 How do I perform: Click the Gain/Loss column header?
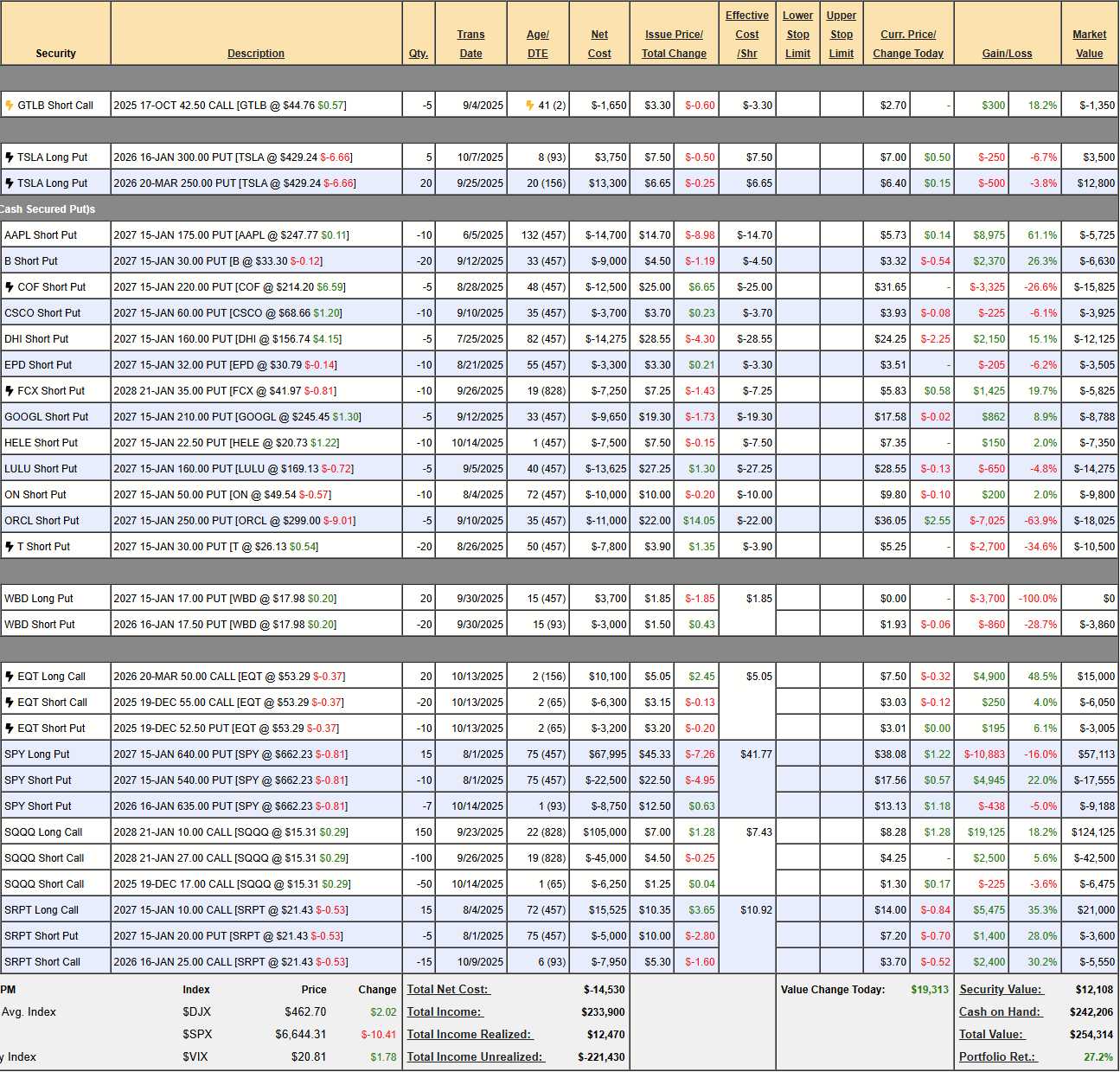tap(1007, 54)
